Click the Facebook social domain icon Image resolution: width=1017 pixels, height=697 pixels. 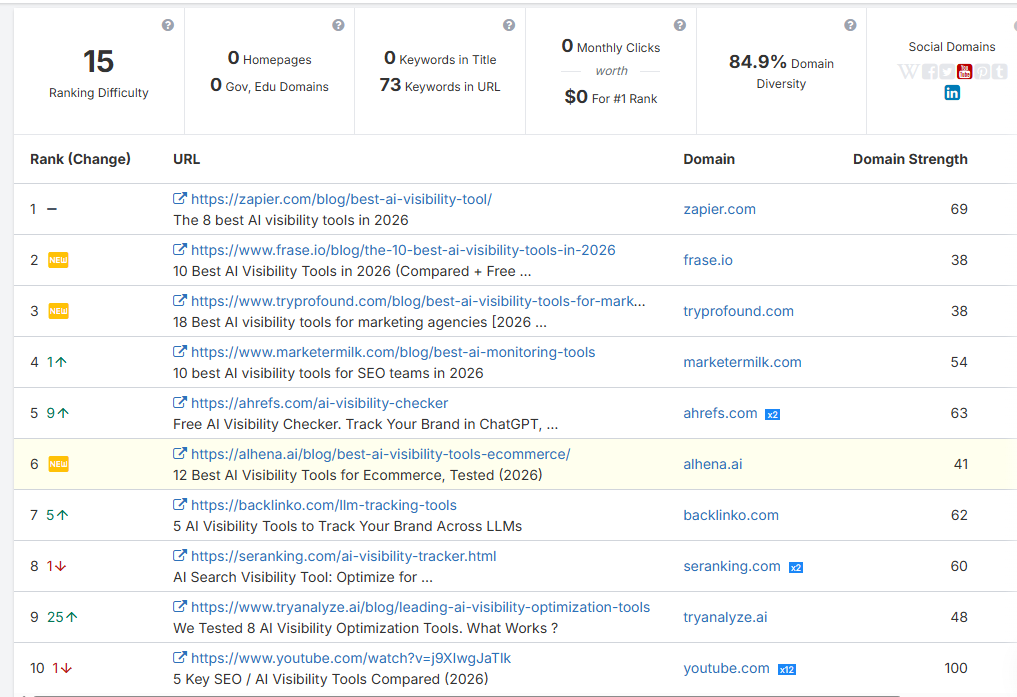coord(929,71)
